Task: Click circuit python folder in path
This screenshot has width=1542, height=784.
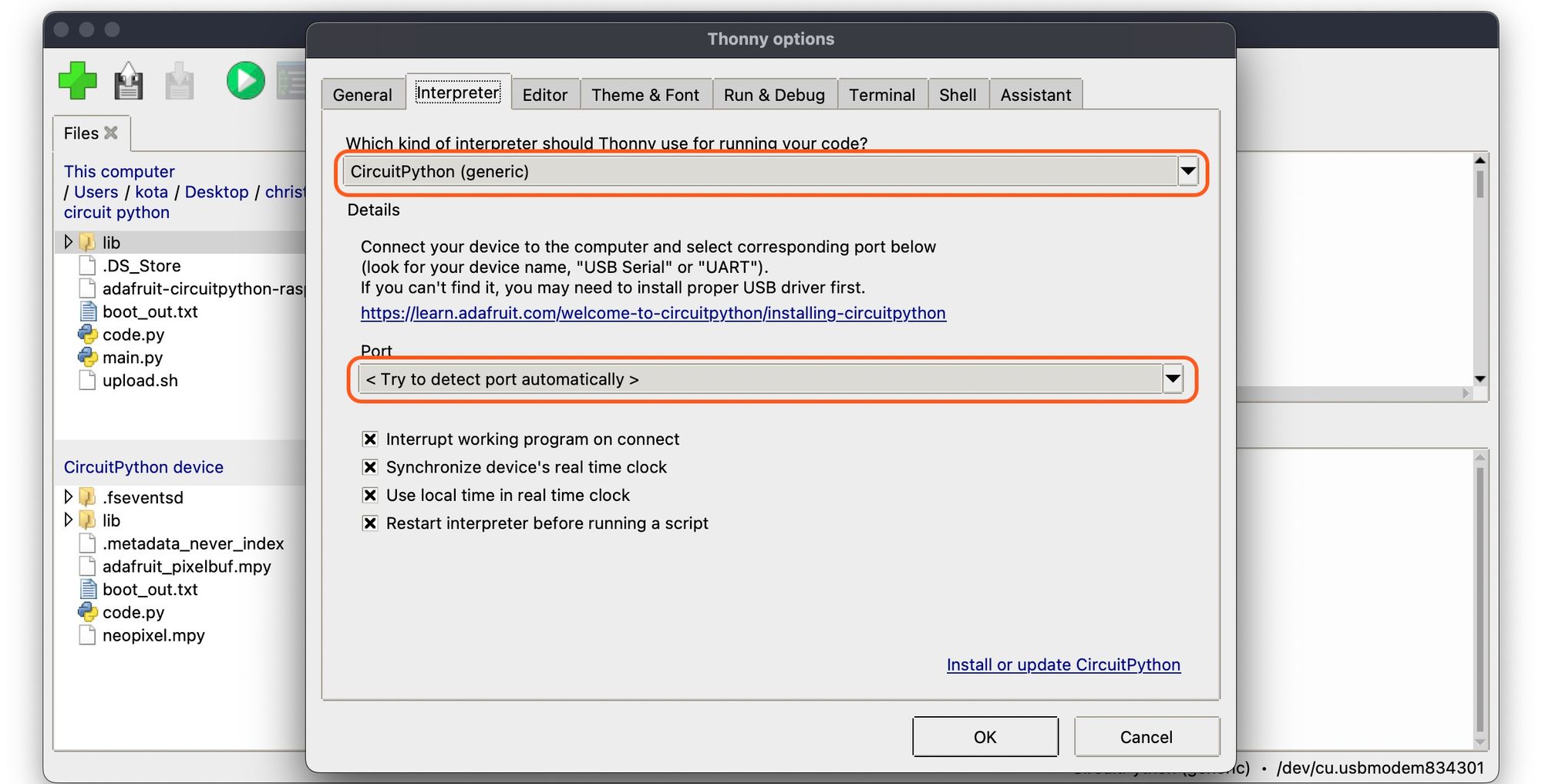Action: tap(116, 212)
